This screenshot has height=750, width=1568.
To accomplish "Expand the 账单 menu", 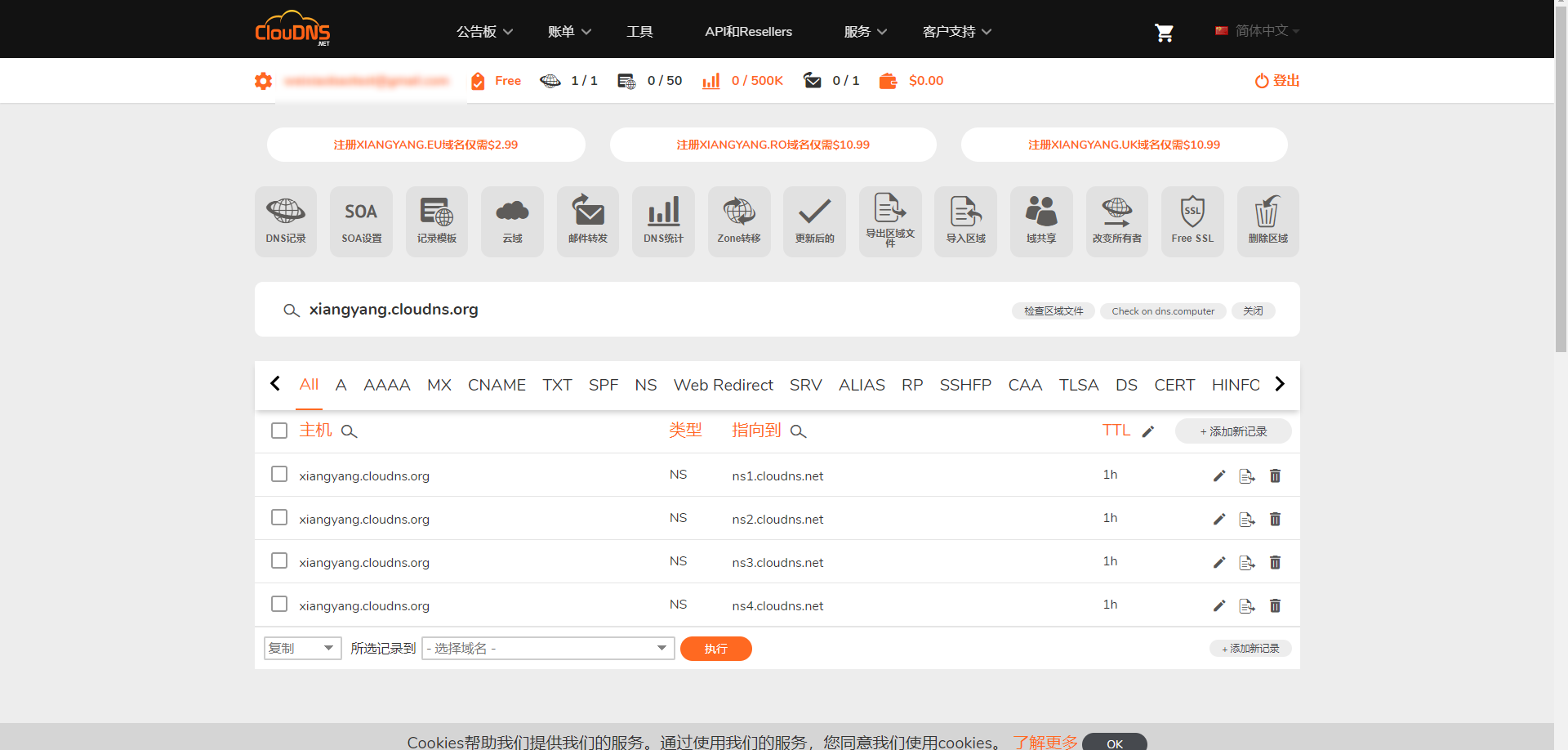I will [569, 32].
